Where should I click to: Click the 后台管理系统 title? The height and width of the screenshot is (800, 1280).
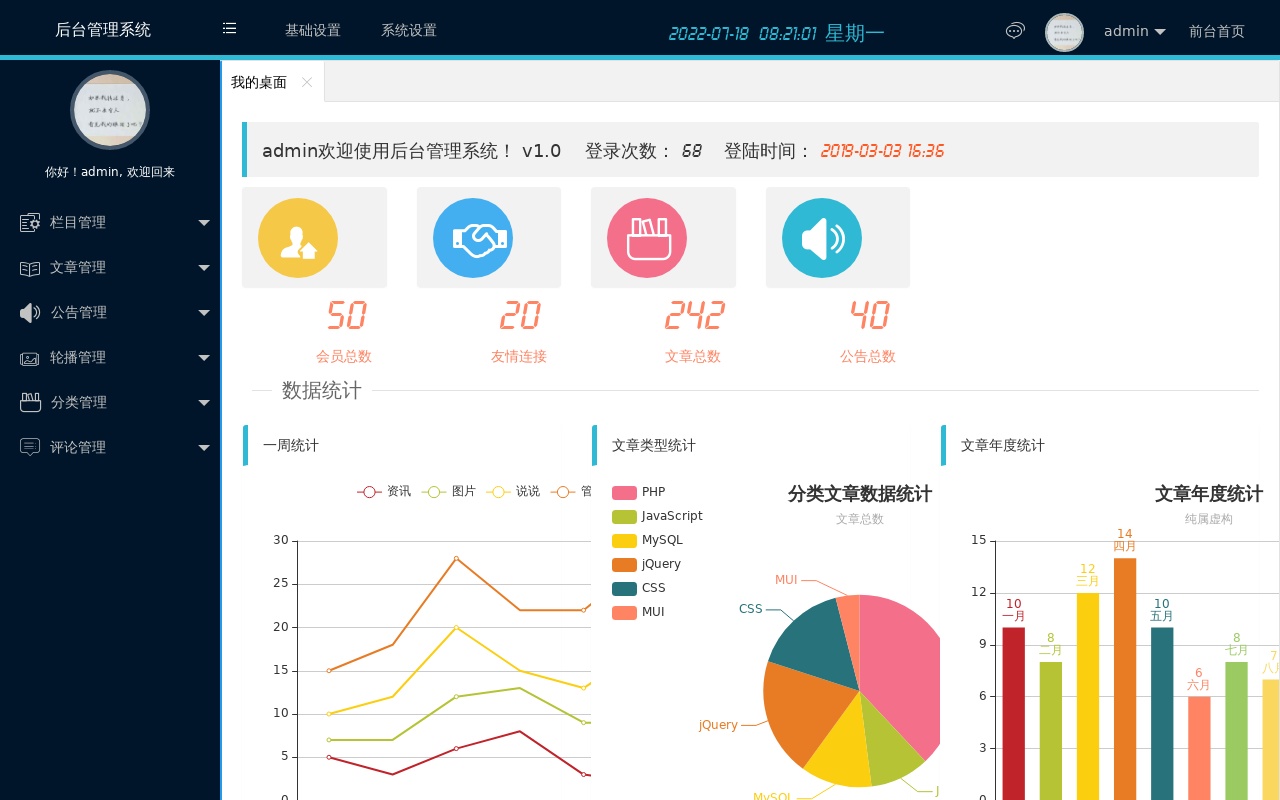tap(103, 29)
